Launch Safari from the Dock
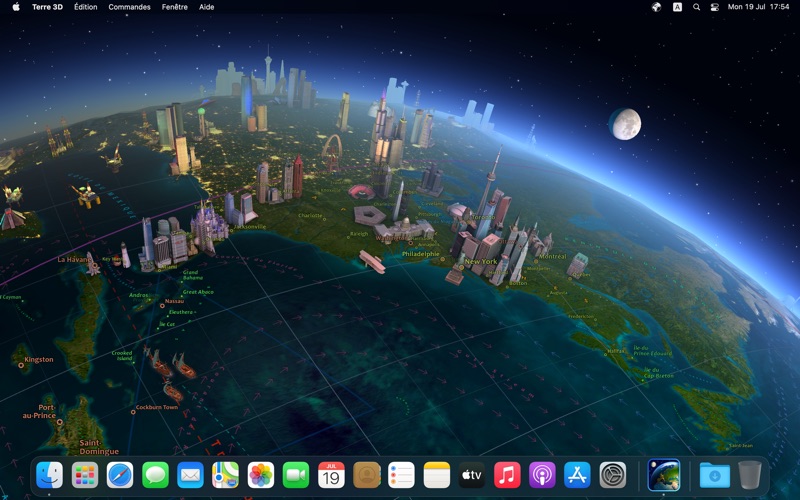This screenshot has height=500, width=800. point(120,475)
